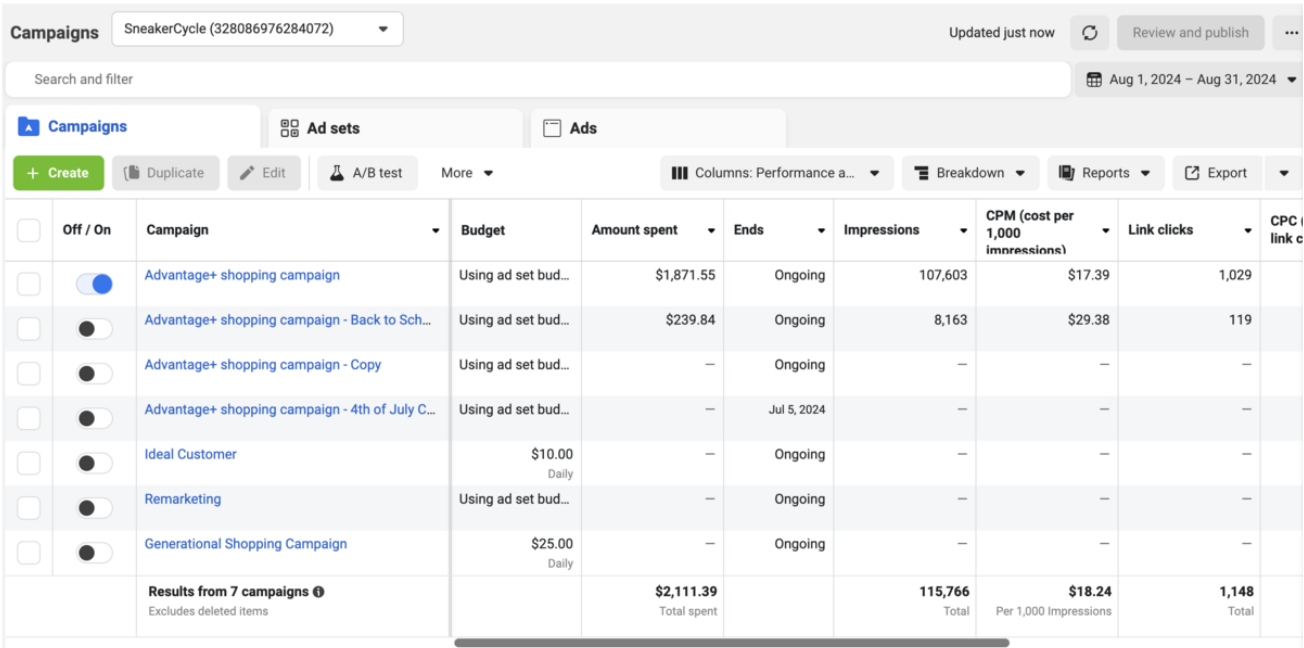Enable the Remarketing campaign toggle
1304x648 pixels.
[x=95, y=507]
